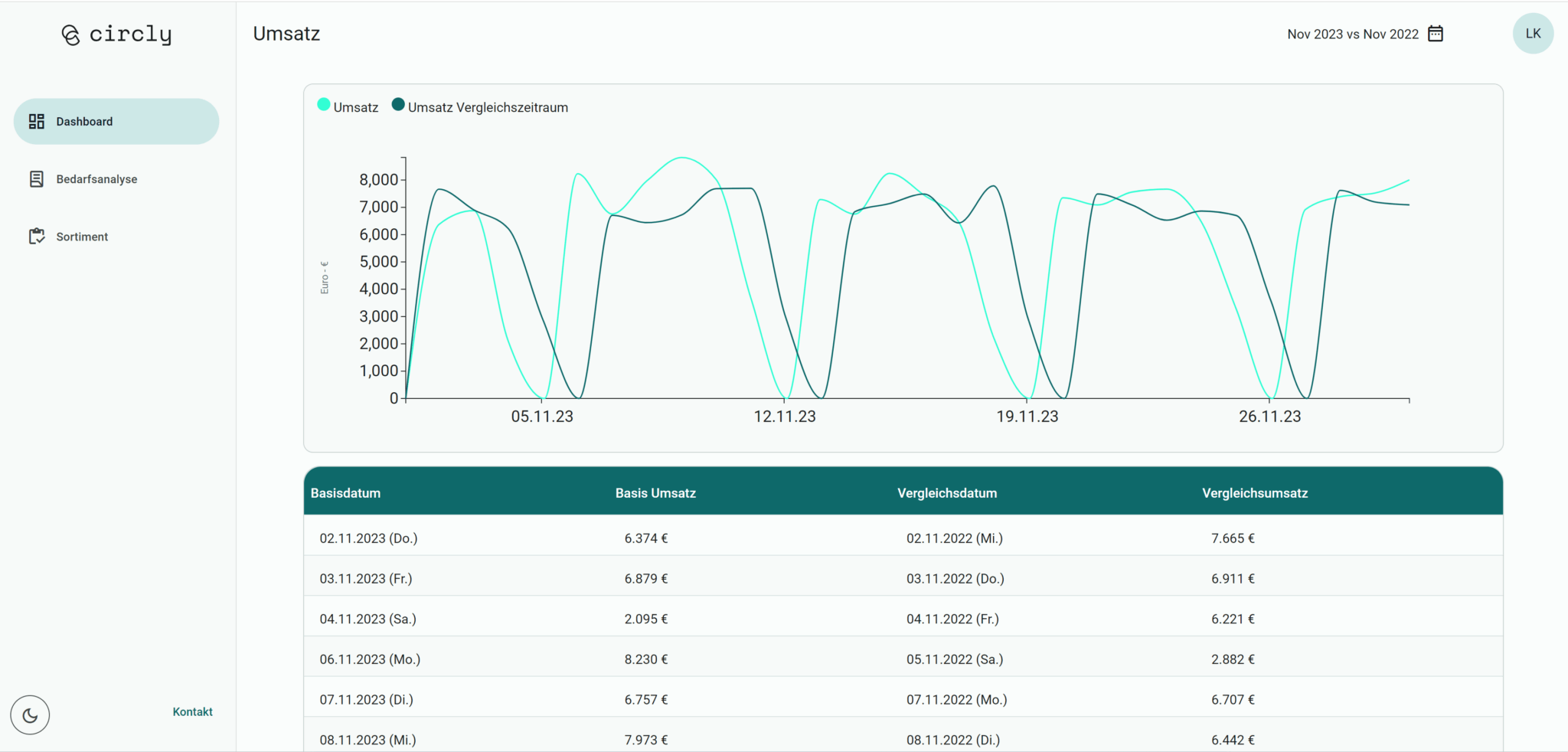Click the Basis Umsatz column header
Screen dimensions: 1568x752
[655, 493]
